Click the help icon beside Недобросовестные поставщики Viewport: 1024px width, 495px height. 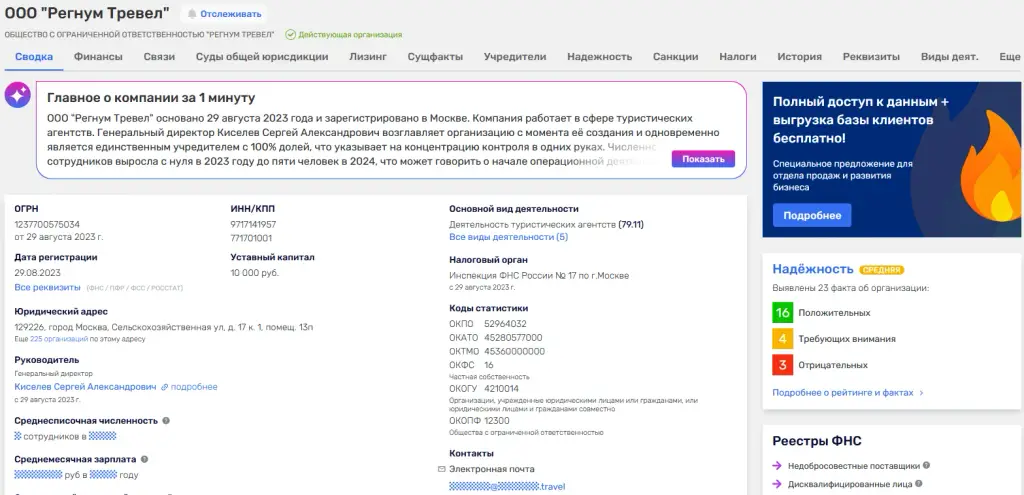pyautogui.click(x=927, y=466)
